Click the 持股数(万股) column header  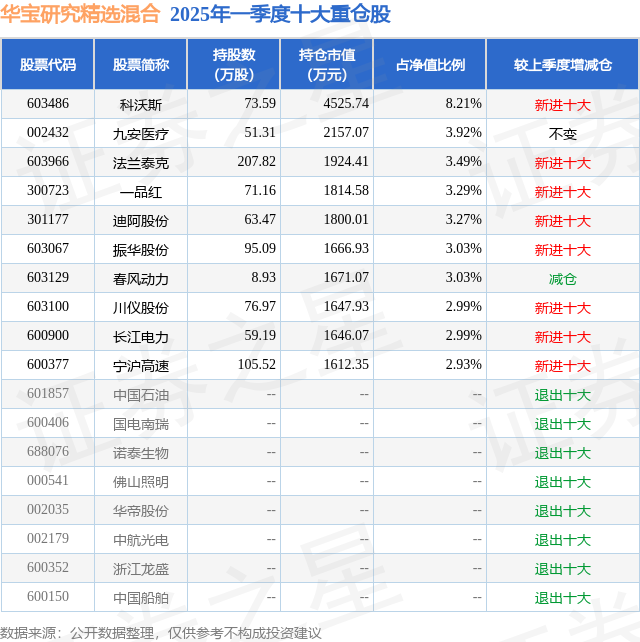234,65
